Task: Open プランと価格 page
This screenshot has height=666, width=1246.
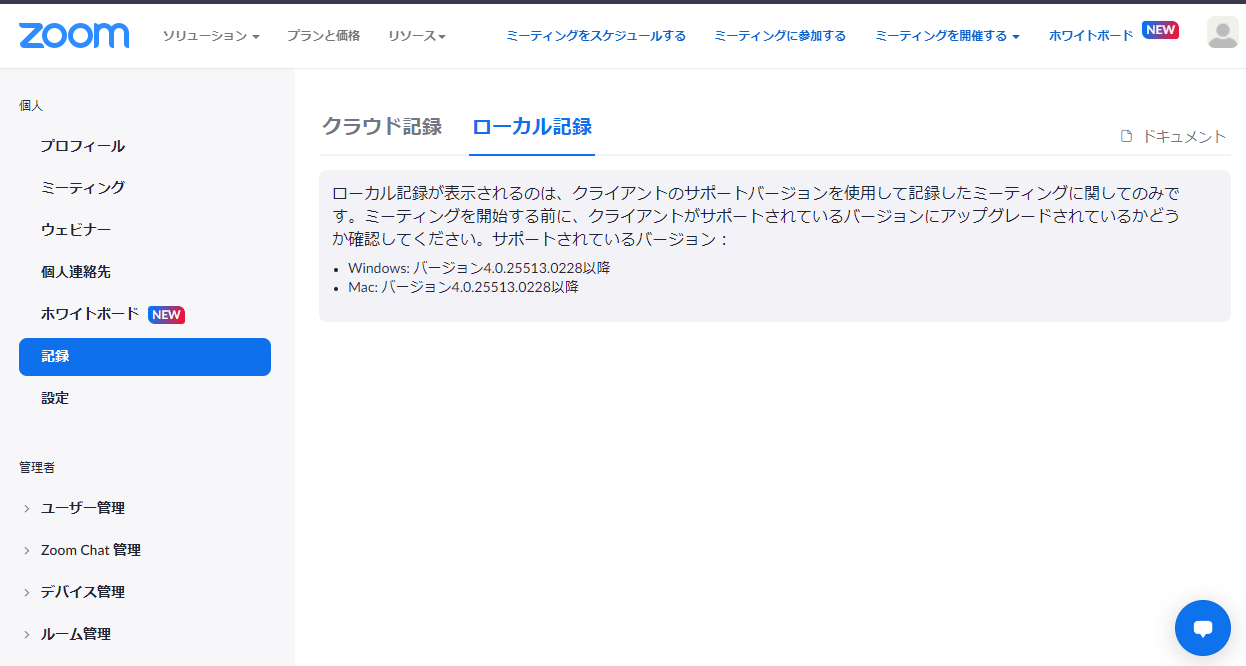Action: 323,36
